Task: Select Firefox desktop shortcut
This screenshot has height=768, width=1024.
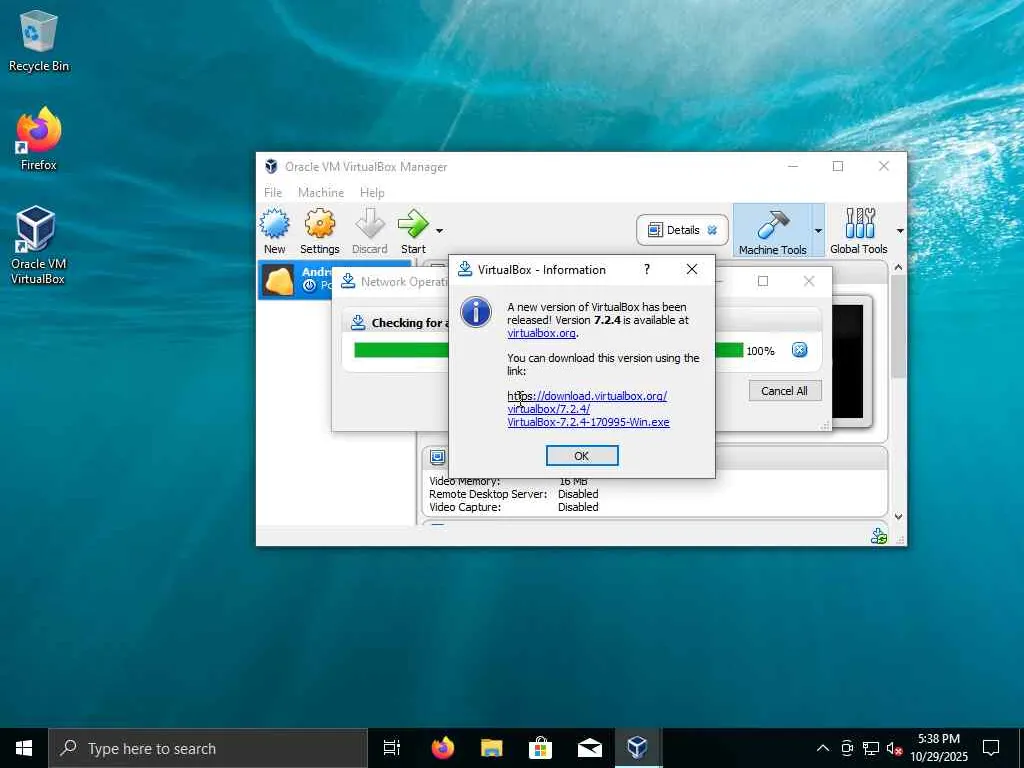Action: click(x=39, y=139)
